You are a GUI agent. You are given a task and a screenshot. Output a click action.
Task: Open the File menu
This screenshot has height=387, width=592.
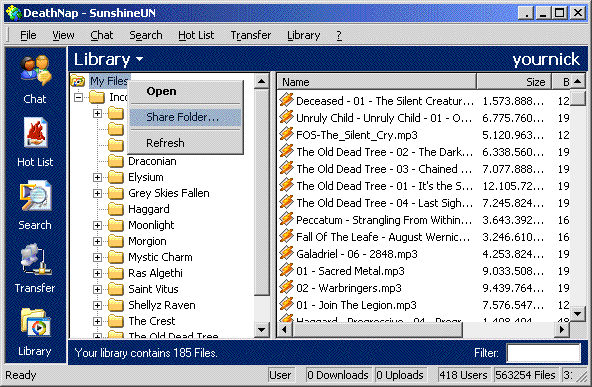click(x=28, y=35)
